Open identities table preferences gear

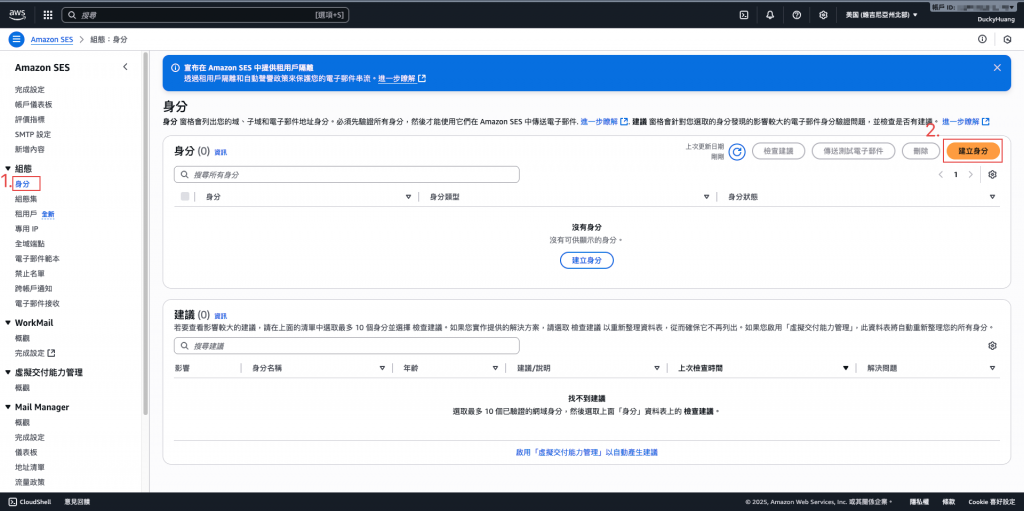coord(992,174)
